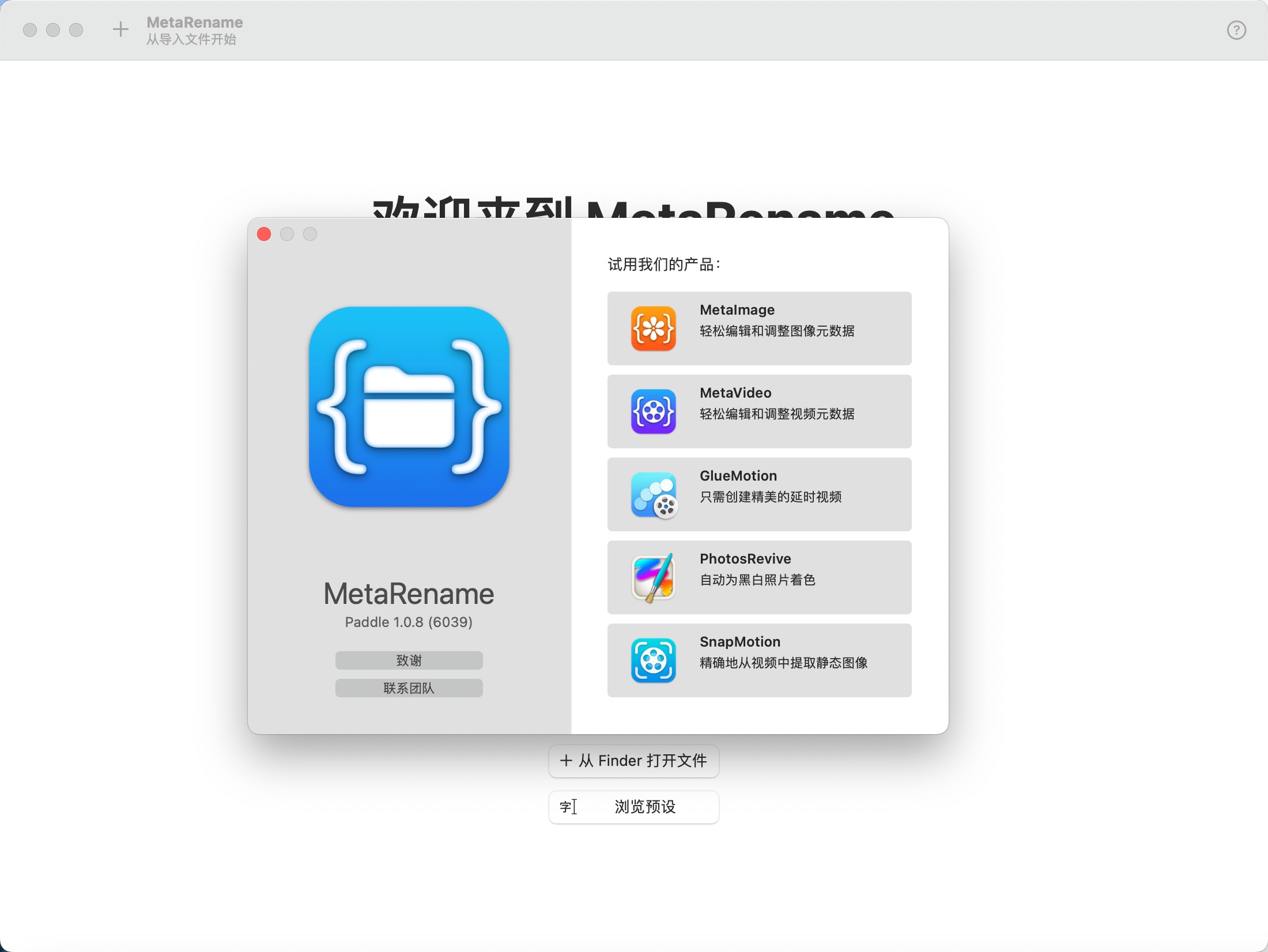Click the 致谢 button
Viewport: 1268px width, 952px height.
coord(409,660)
